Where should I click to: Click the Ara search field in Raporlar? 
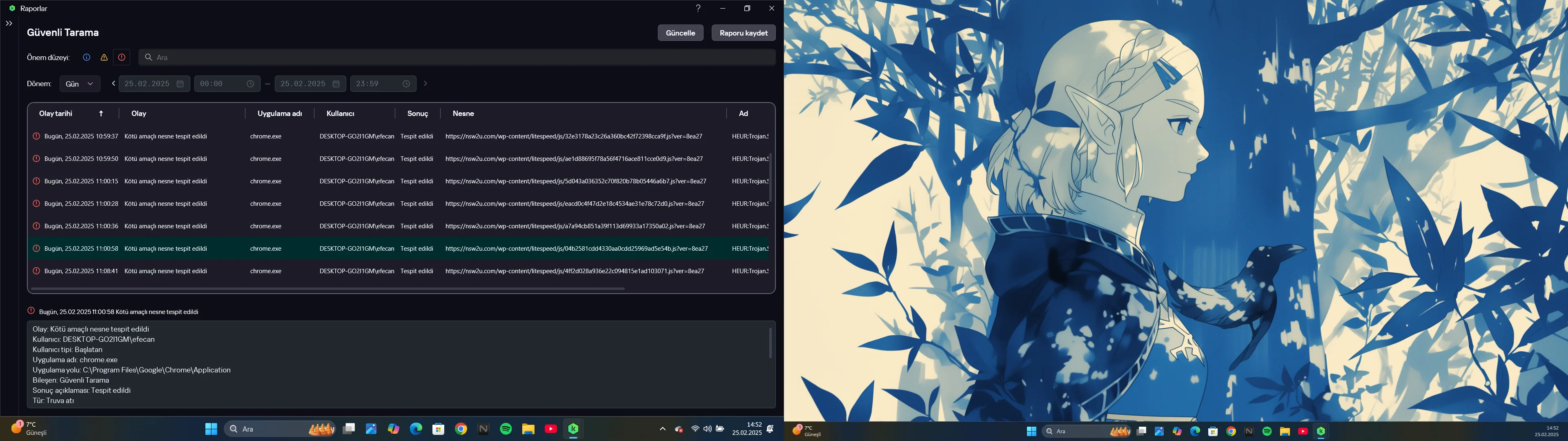457,57
